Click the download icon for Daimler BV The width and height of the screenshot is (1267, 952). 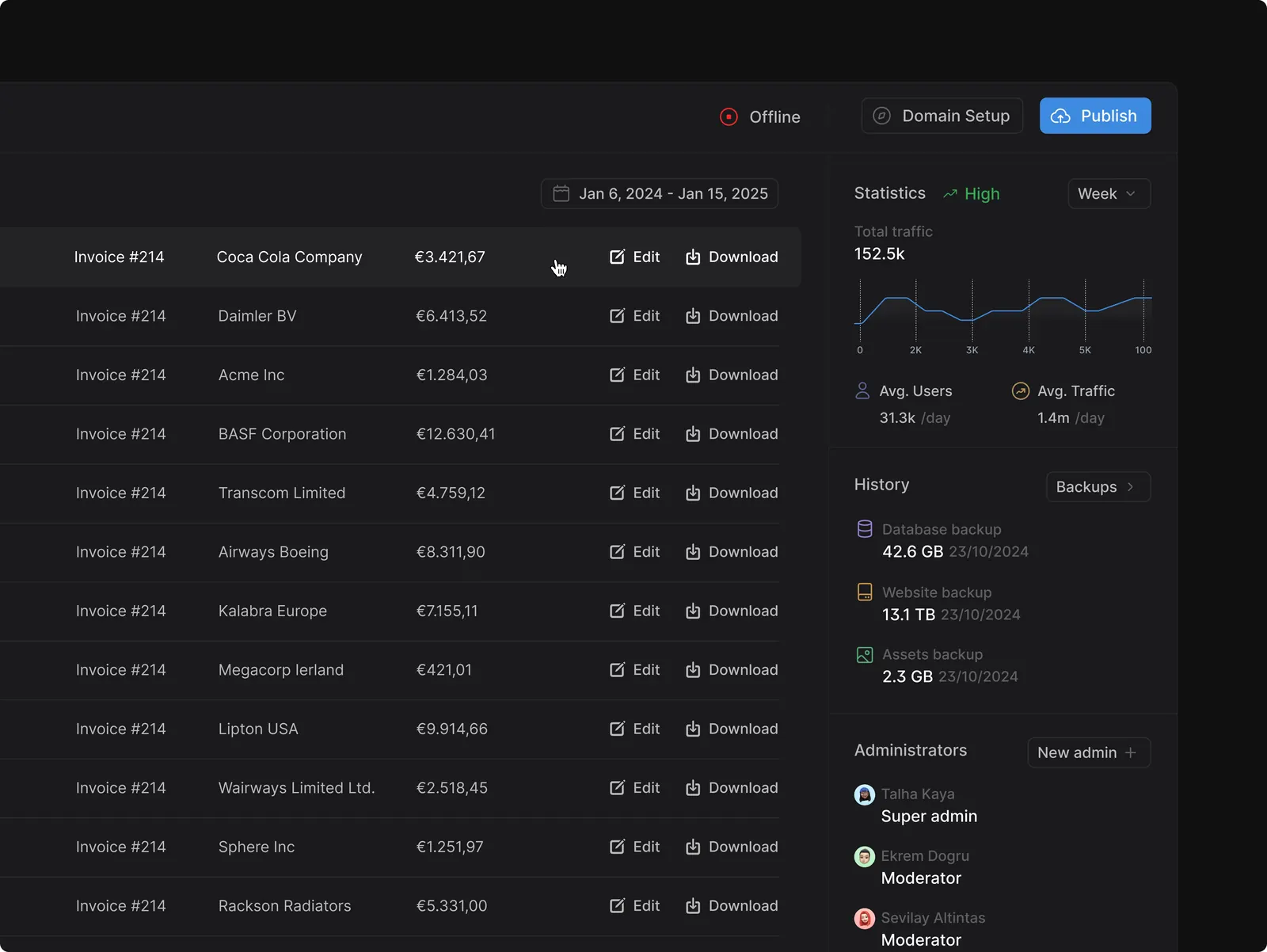coord(693,316)
